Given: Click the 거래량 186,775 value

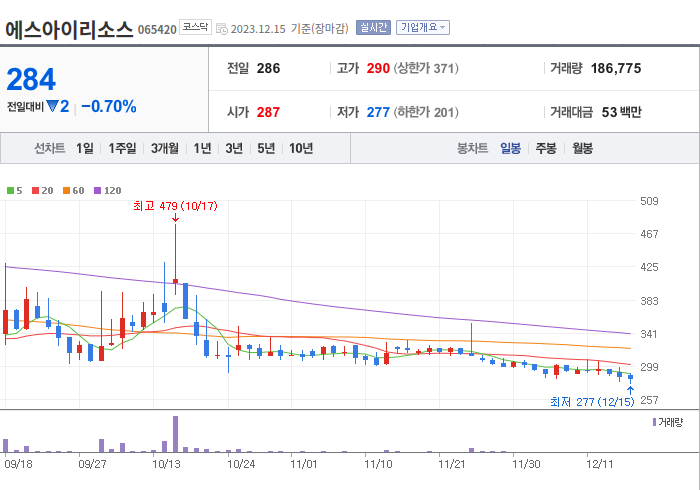Looking at the screenshot, I should [x=616, y=68].
